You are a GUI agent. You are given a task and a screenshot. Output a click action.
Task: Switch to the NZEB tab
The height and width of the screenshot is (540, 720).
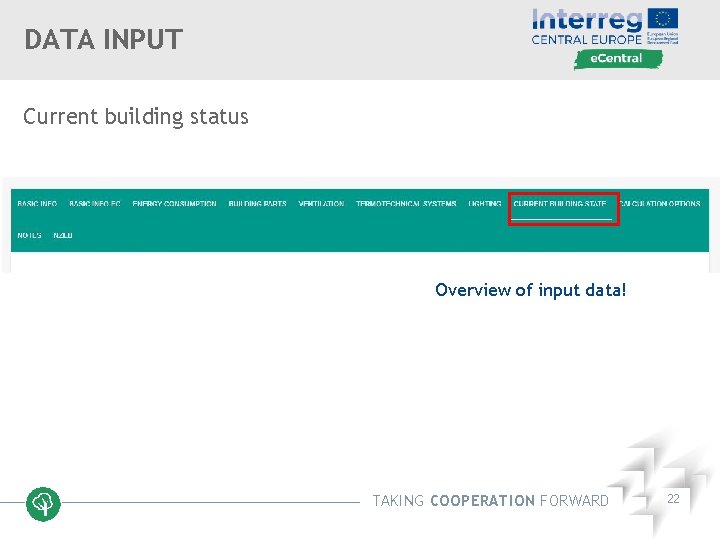[x=63, y=235]
